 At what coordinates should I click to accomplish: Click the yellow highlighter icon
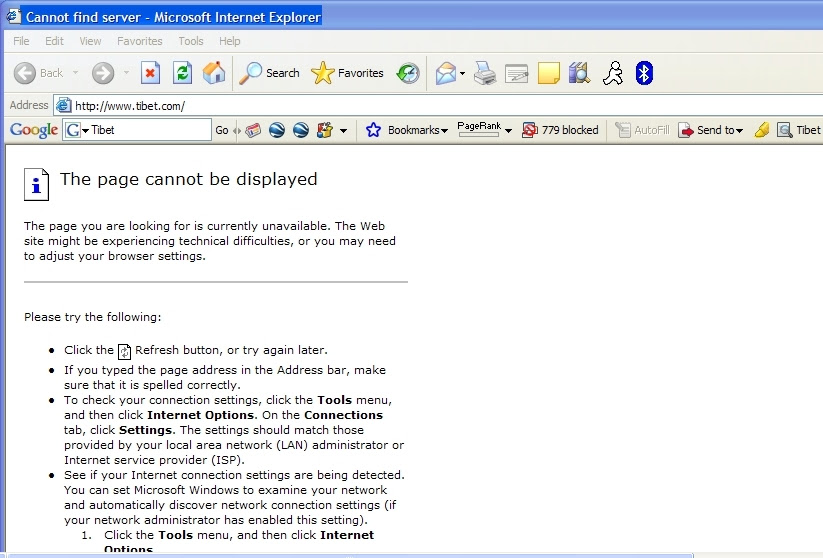762,130
